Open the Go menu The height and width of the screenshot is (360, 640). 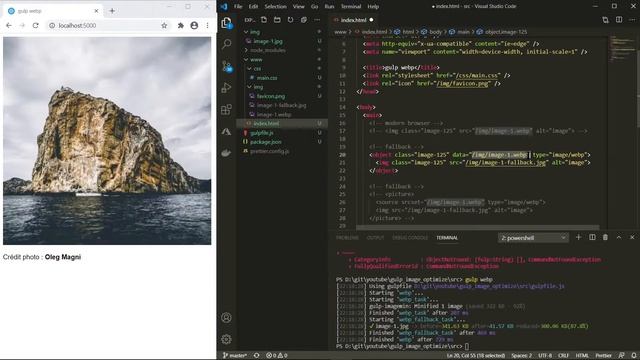(314, 7)
